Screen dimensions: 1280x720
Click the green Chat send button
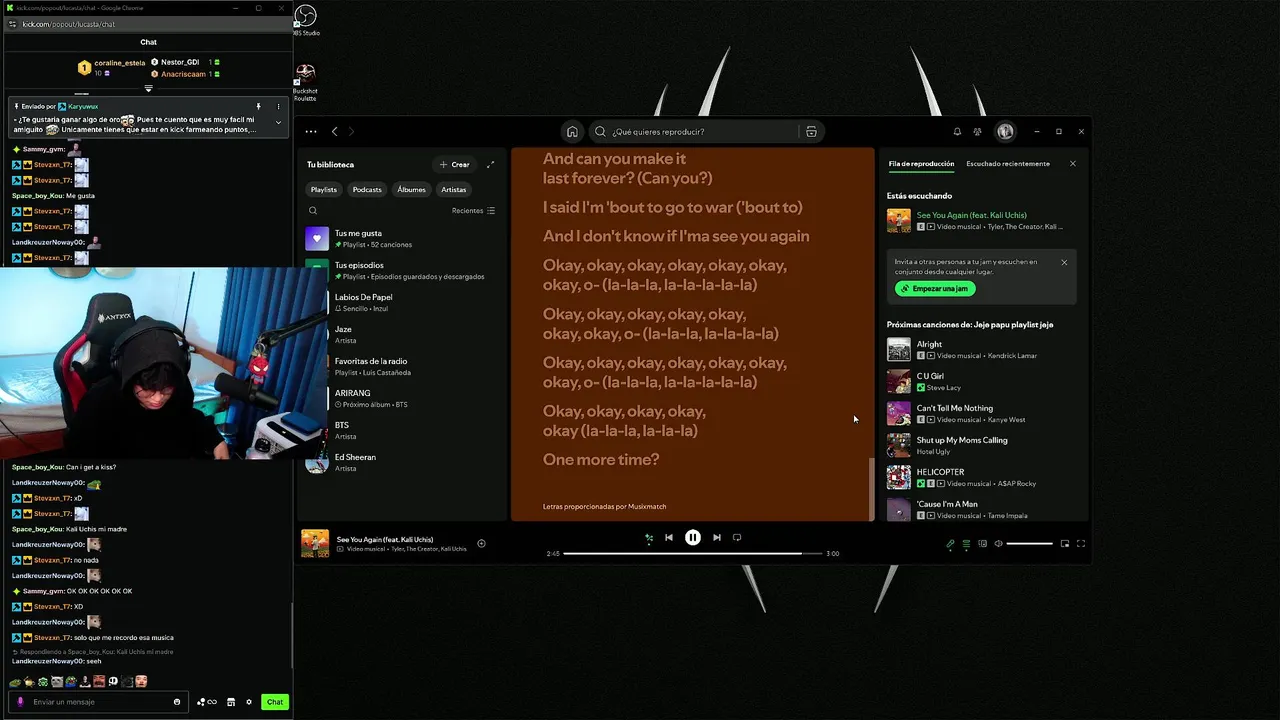click(x=275, y=702)
